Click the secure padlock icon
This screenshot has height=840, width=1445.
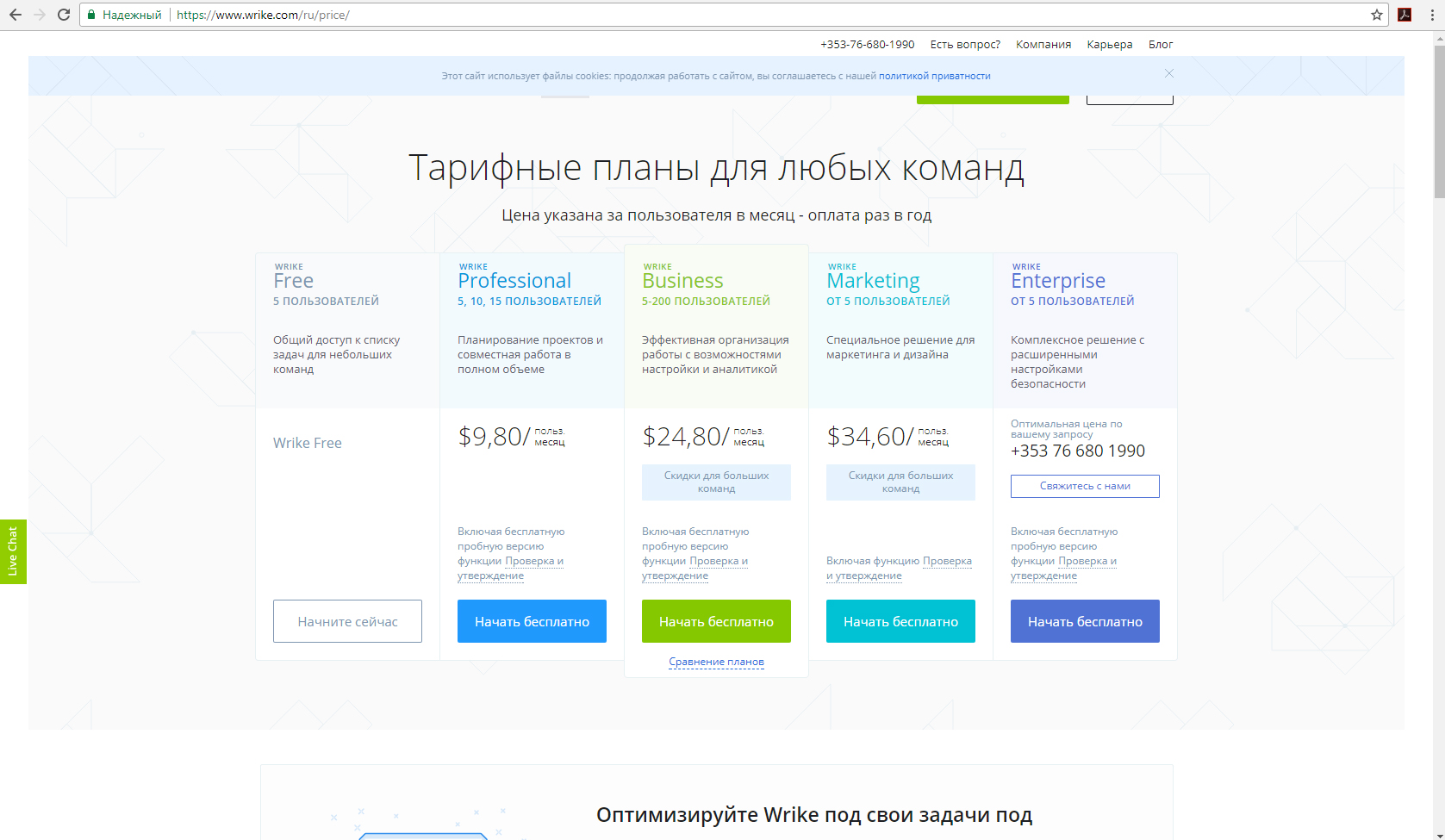[91, 15]
